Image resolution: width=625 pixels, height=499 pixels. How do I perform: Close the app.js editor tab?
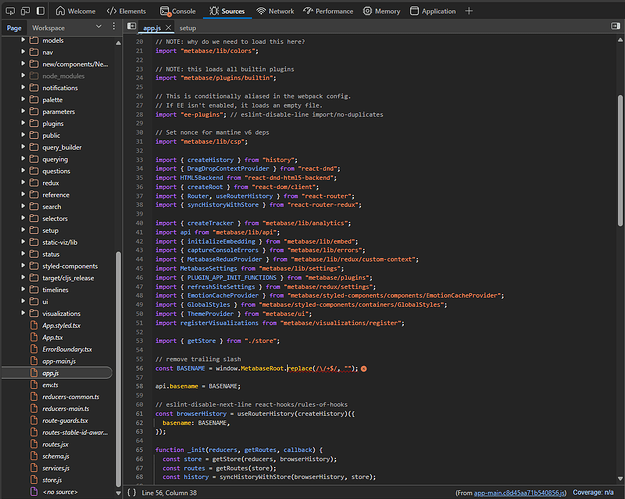tap(168, 28)
